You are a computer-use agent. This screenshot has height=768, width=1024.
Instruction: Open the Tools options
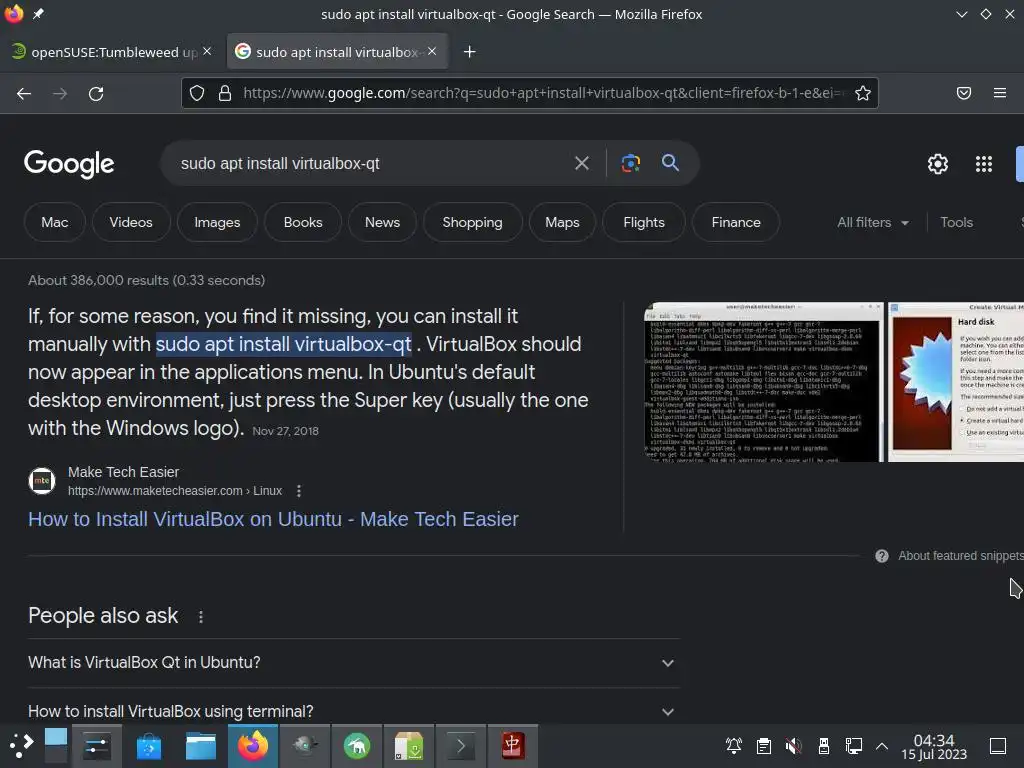tap(956, 223)
